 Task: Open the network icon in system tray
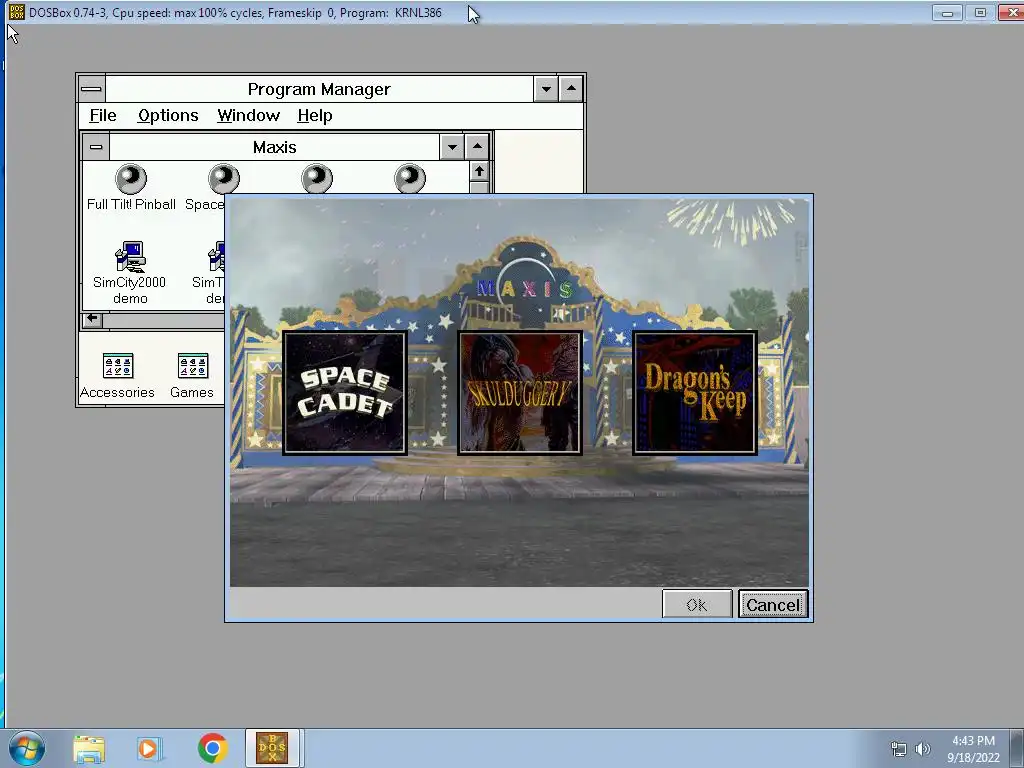point(899,749)
